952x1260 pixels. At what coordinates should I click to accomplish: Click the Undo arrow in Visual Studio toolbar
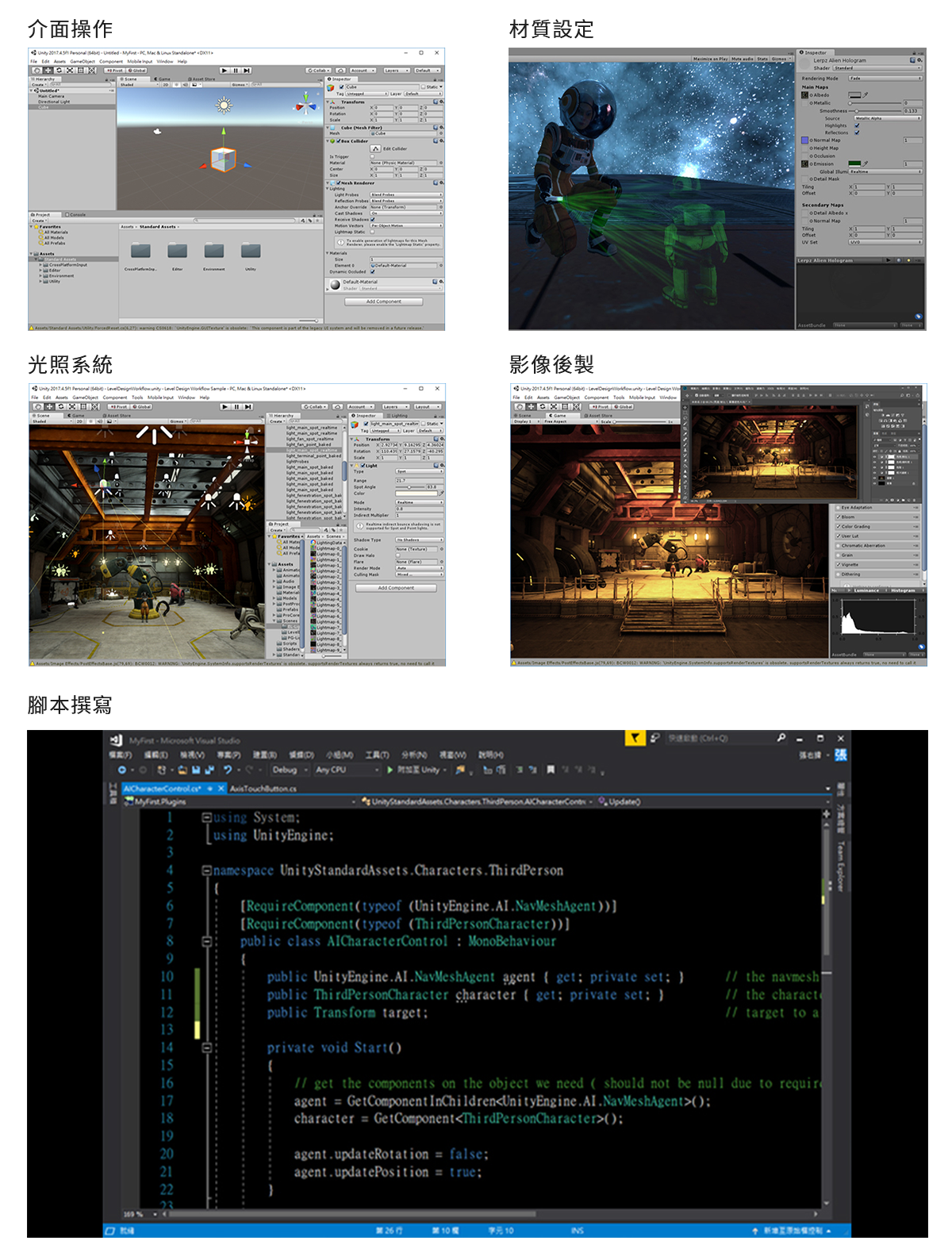pyautogui.click(x=228, y=770)
